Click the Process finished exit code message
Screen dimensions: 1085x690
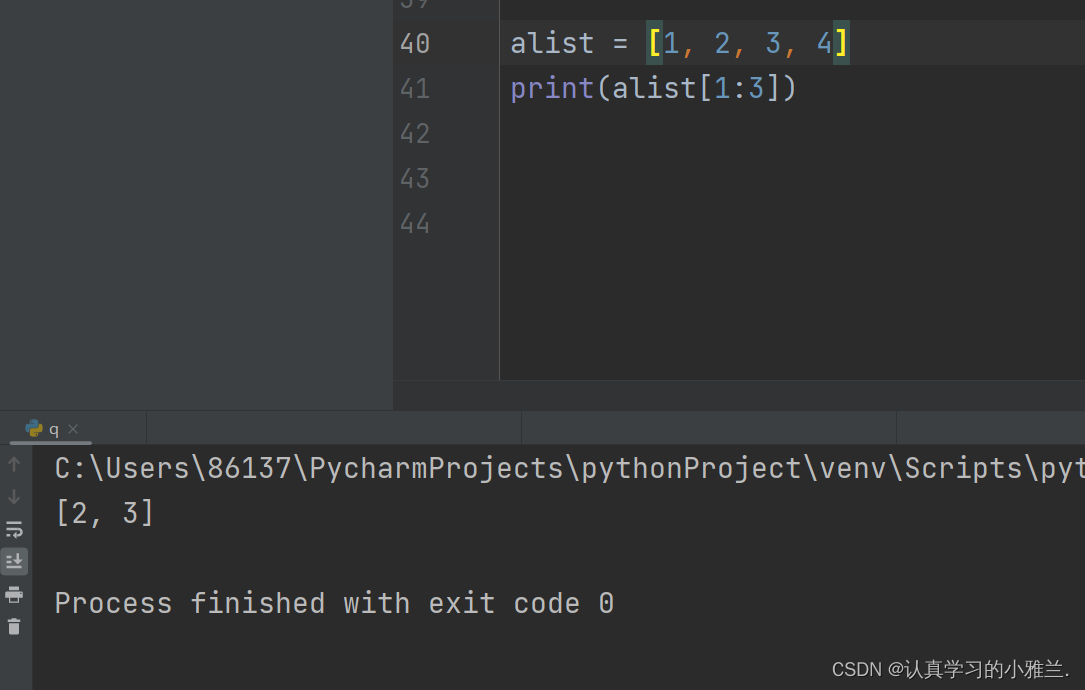tap(334, 603)
